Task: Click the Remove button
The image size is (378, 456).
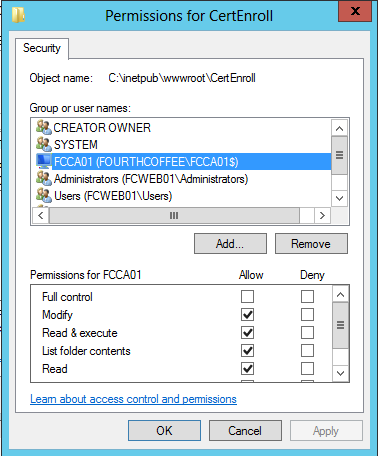Action: coord(311,244)
